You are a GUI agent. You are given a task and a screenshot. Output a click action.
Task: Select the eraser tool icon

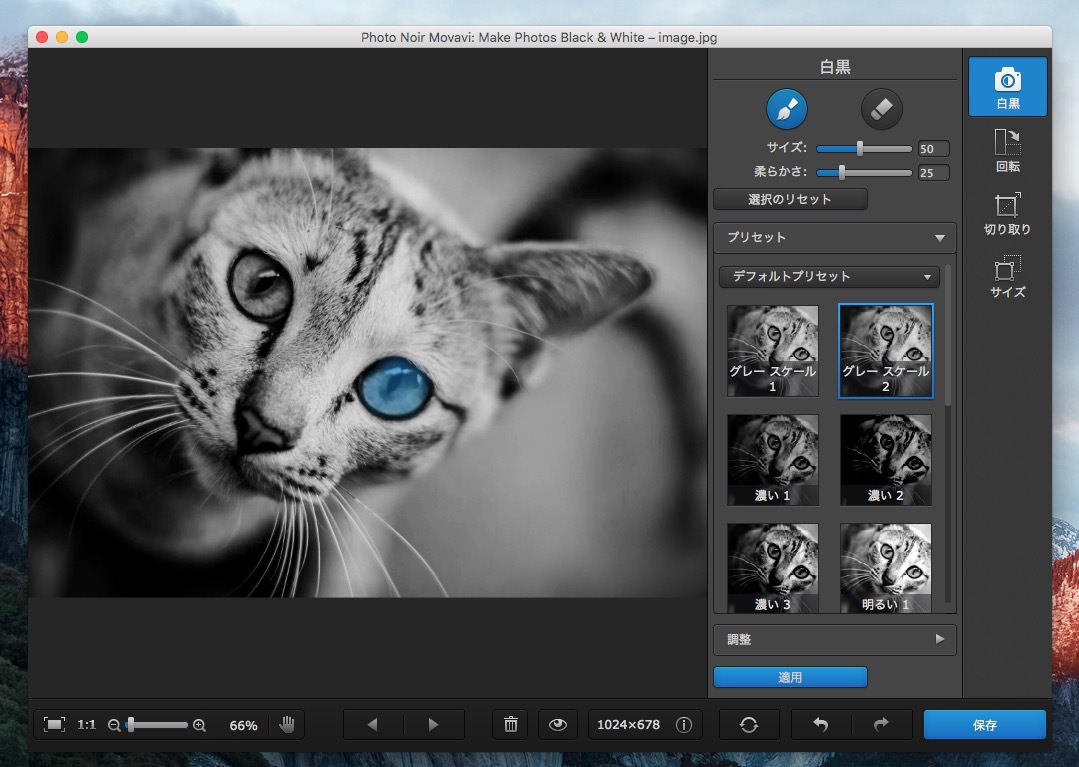click(881, 109)
